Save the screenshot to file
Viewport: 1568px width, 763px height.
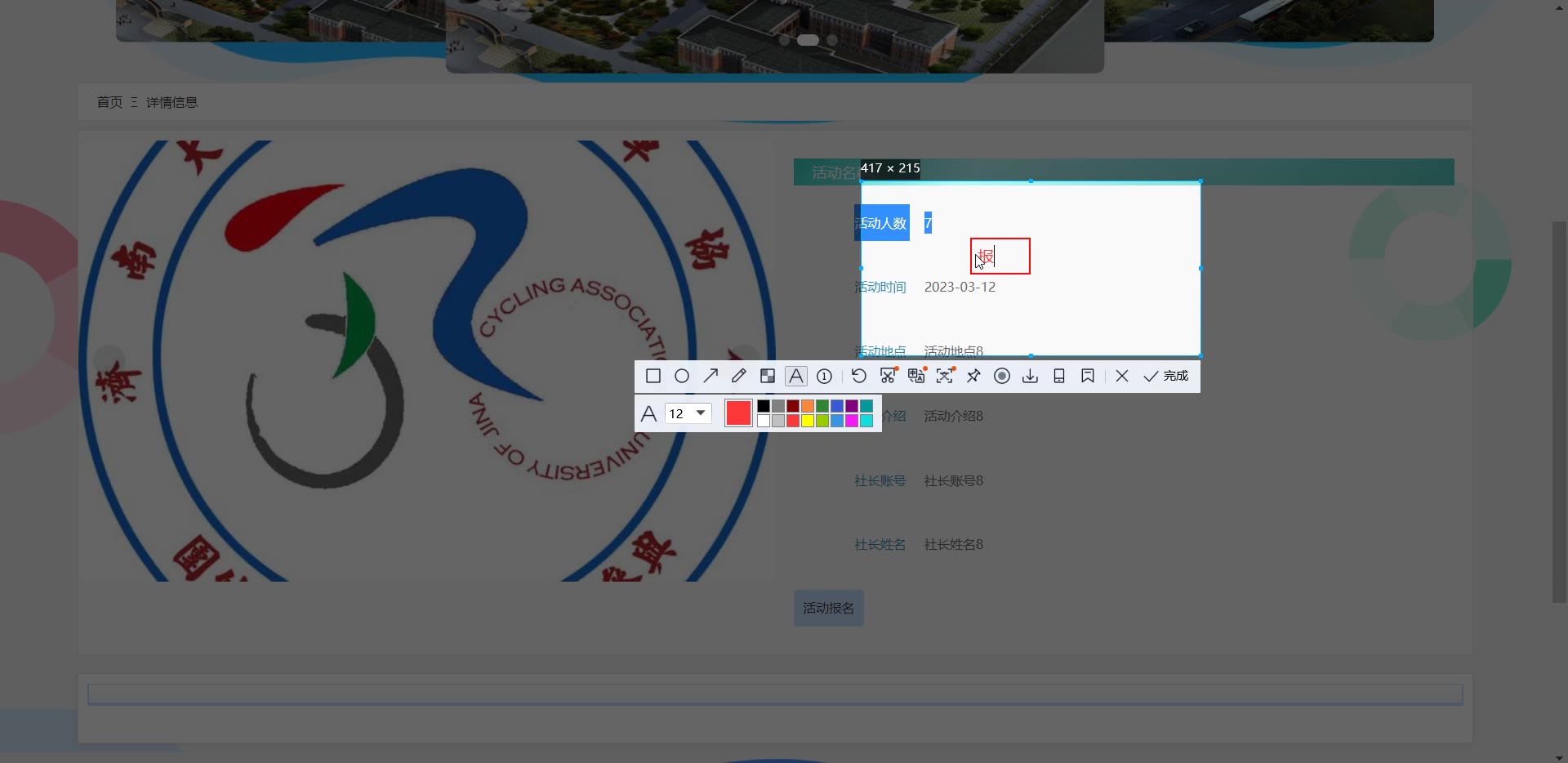[1031, 376]
